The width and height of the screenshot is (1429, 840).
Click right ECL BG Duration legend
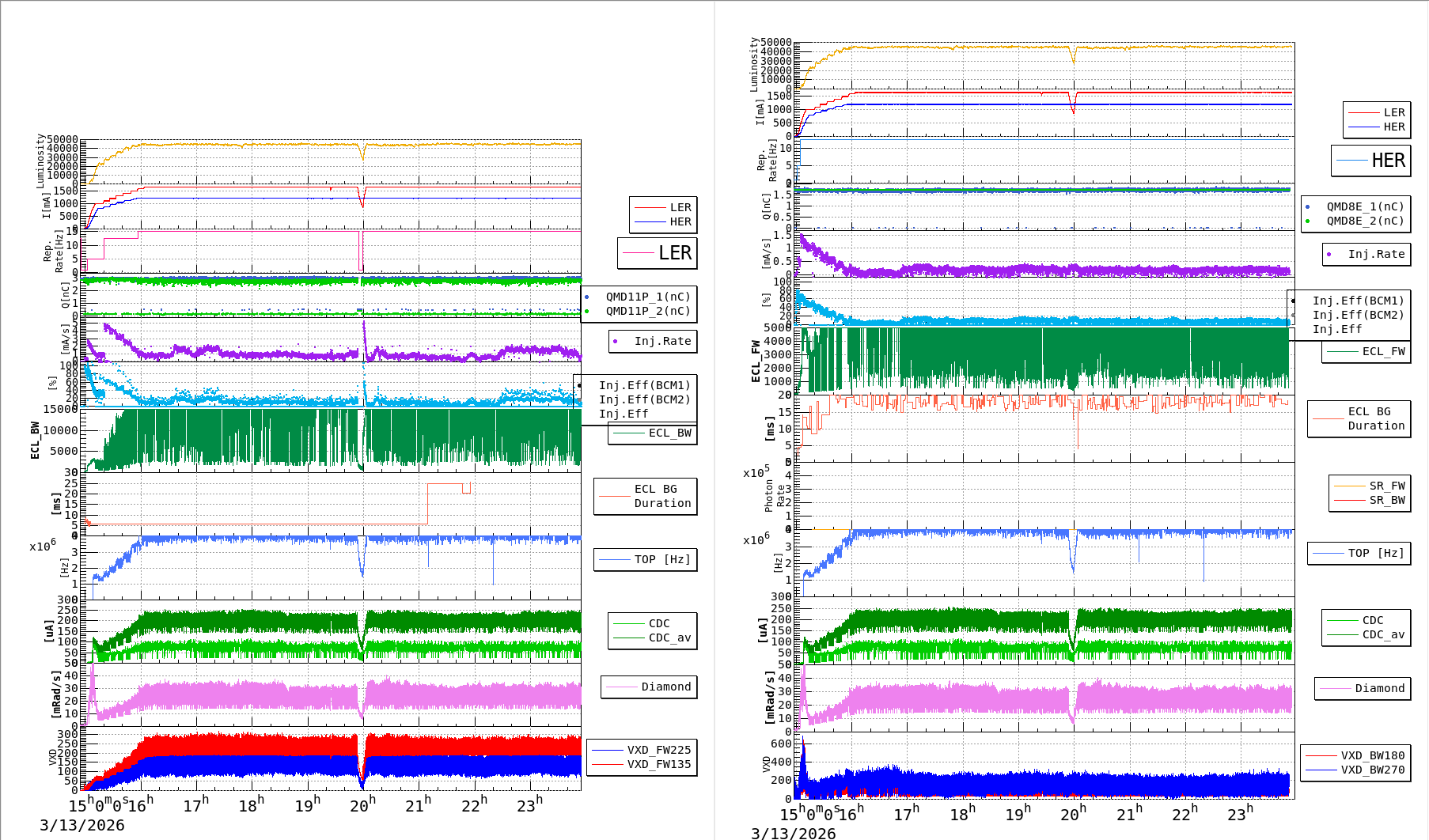(1359, 418)
